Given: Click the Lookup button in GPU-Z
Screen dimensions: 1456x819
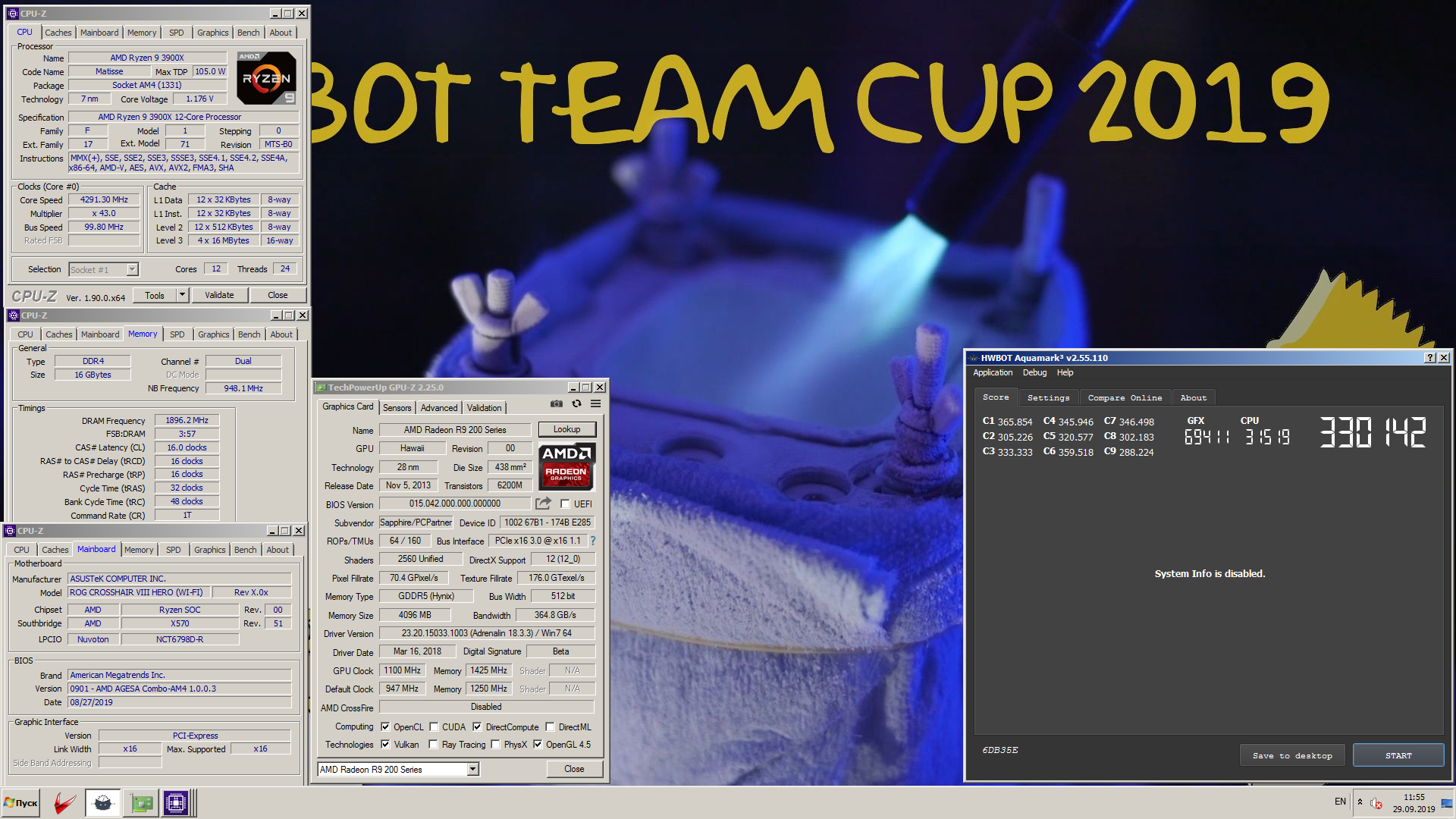Looking at the screenshot, I should tap(566, 429).
